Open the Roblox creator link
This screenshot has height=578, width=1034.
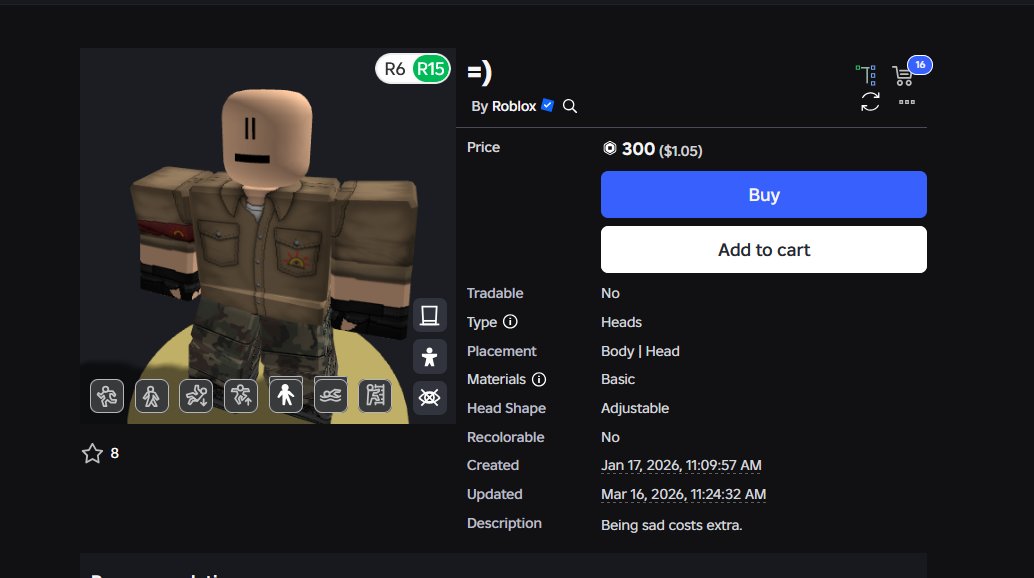pyautogui.click(x=514, y=106)
